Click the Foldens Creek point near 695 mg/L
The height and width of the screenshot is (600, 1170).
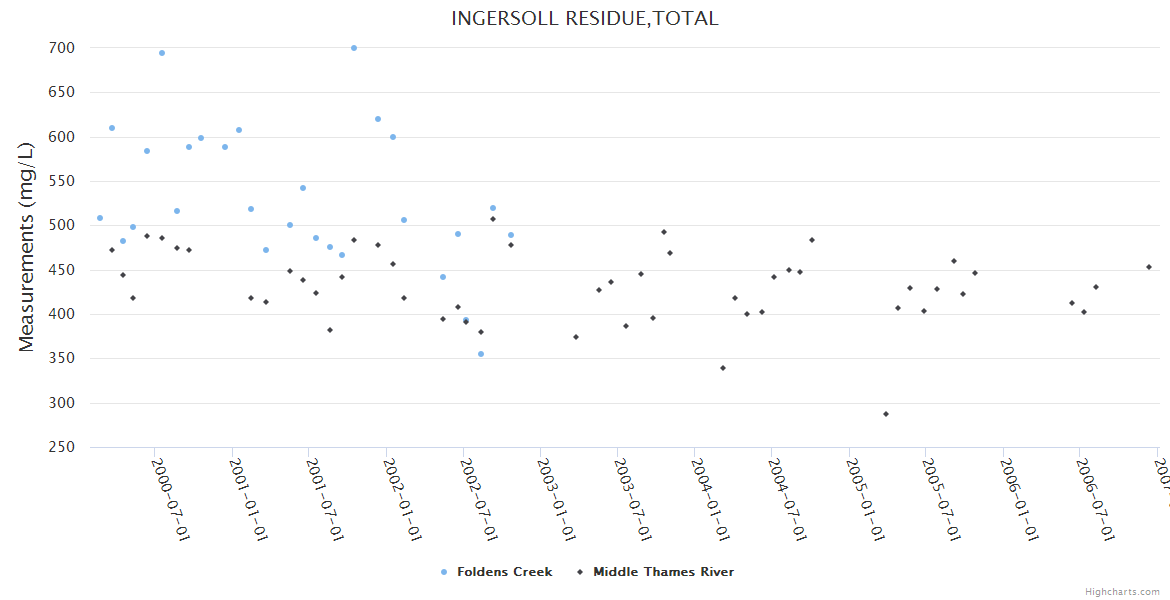click(162, 53)
